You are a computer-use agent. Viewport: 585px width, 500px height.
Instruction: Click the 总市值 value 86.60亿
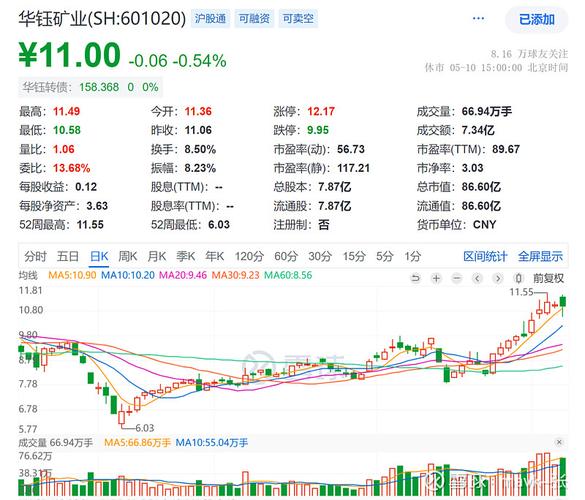coord(481,187)
